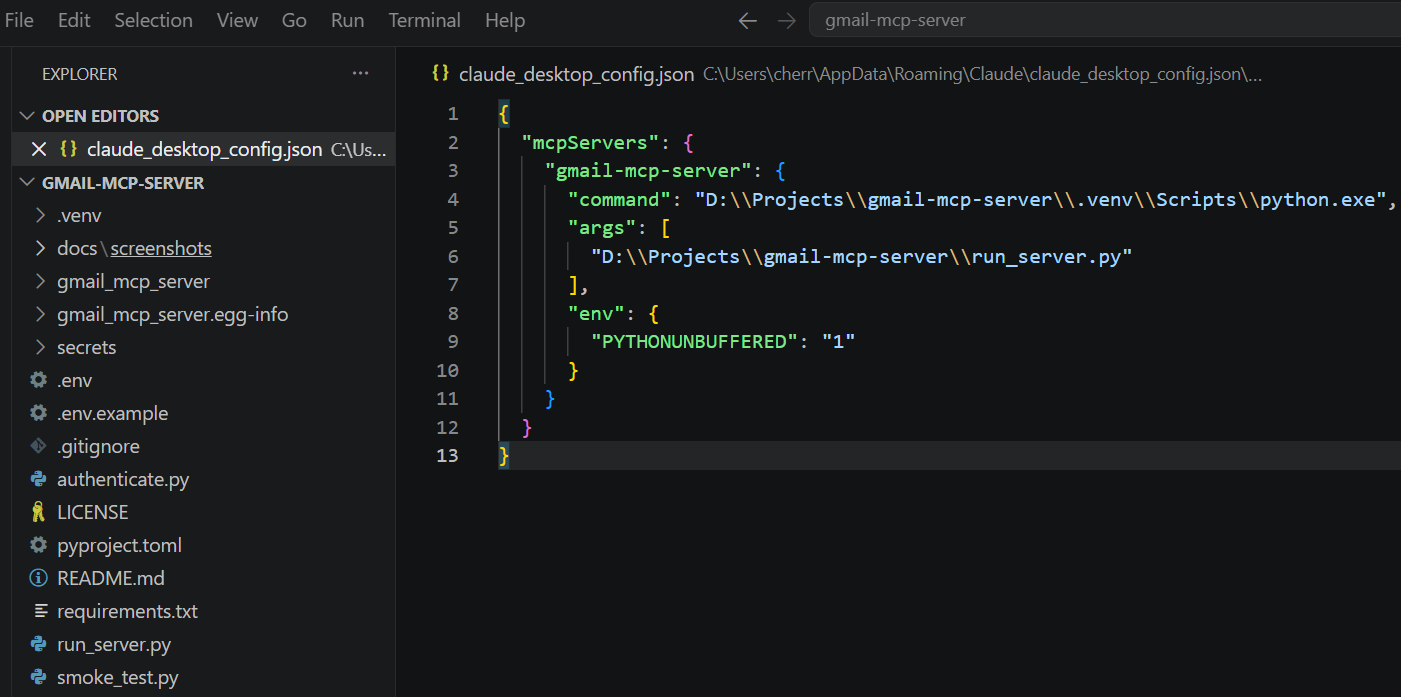Click the JSON braces icon in editor breadcrumb
The width and height of the screenshot is (1401, 697).
coord(440,73)
